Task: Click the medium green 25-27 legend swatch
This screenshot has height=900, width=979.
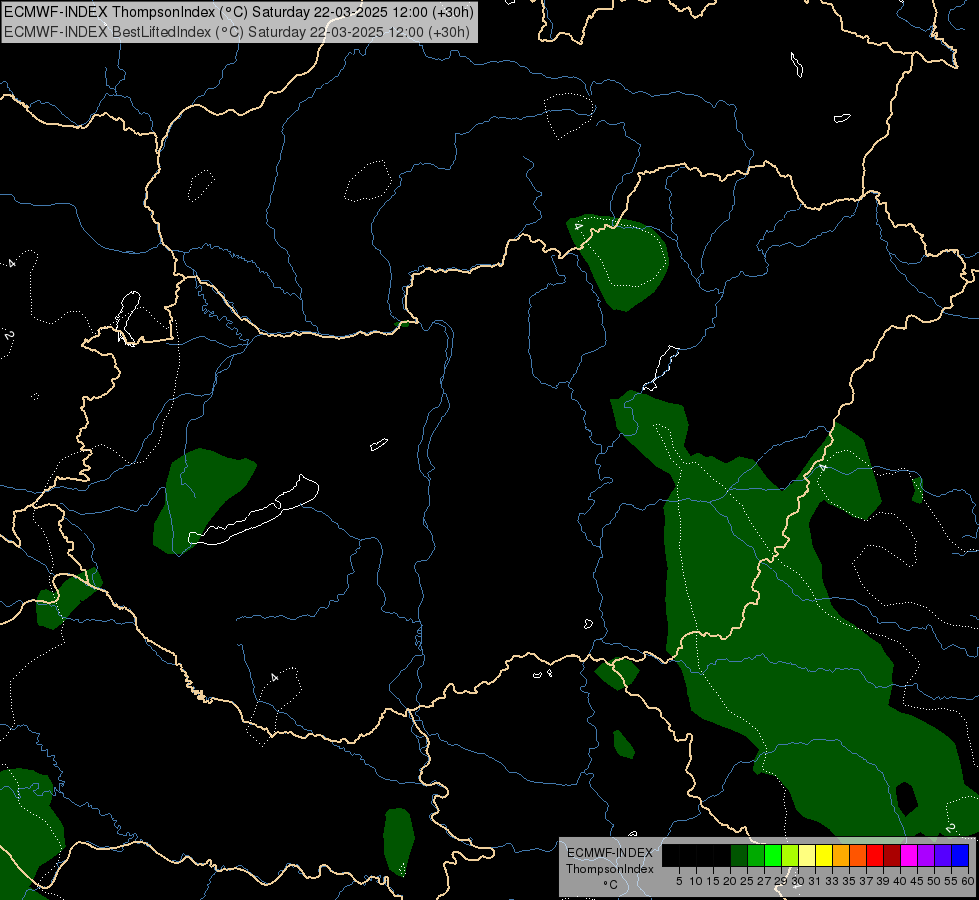Action: [x=756, y=855]
